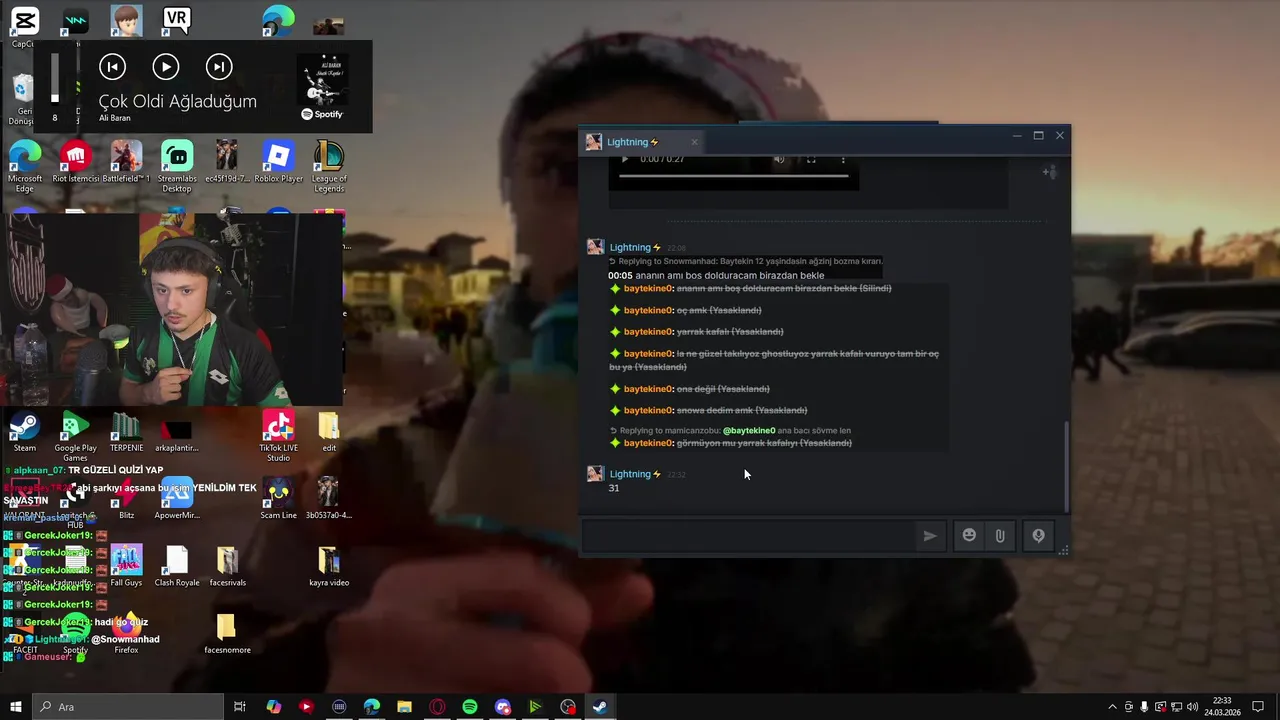Open the Windows Start menu
1280x720 pixels.
click(16, 707)
